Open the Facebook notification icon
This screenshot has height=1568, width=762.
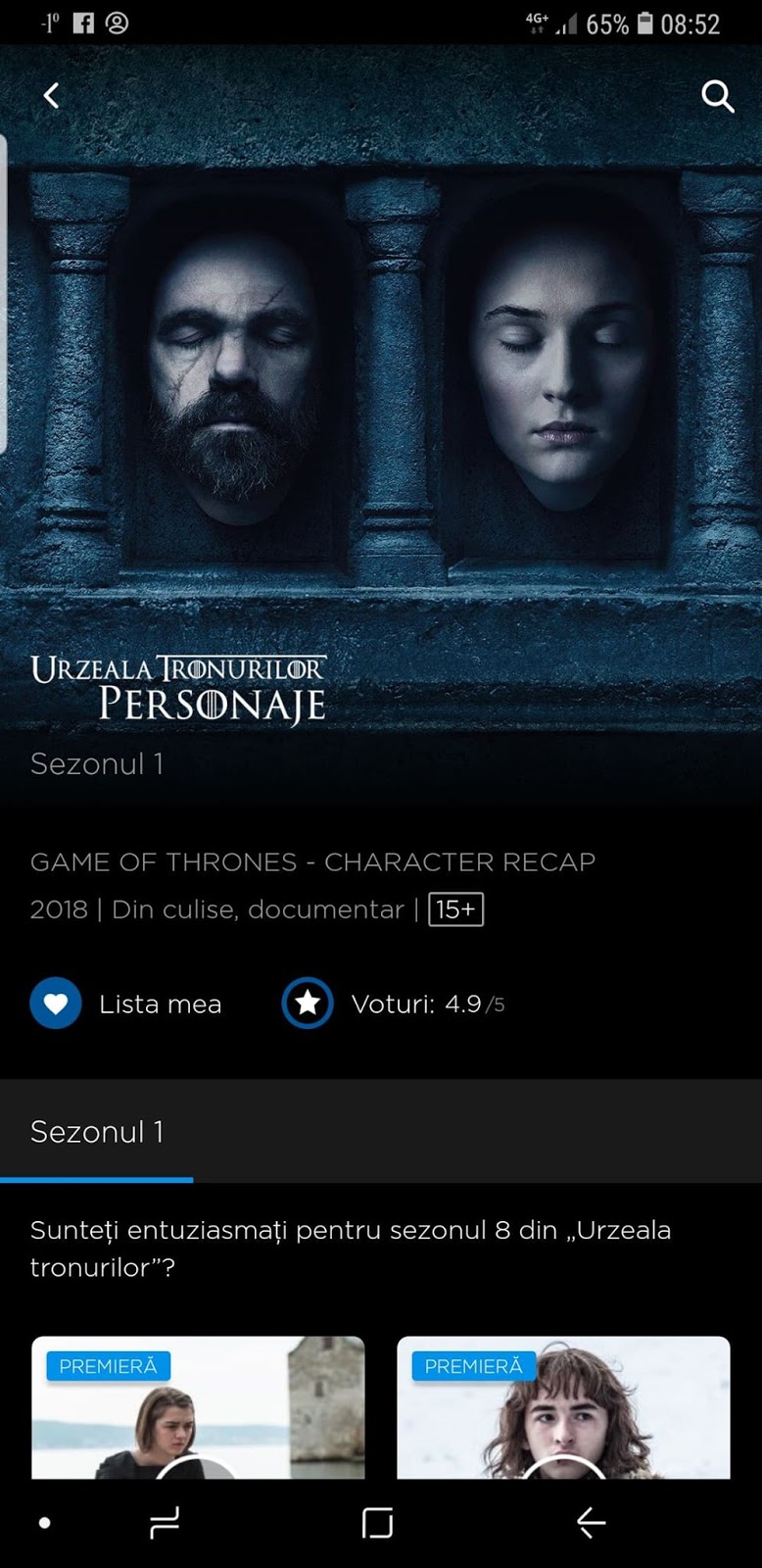[x=84, y=23]
